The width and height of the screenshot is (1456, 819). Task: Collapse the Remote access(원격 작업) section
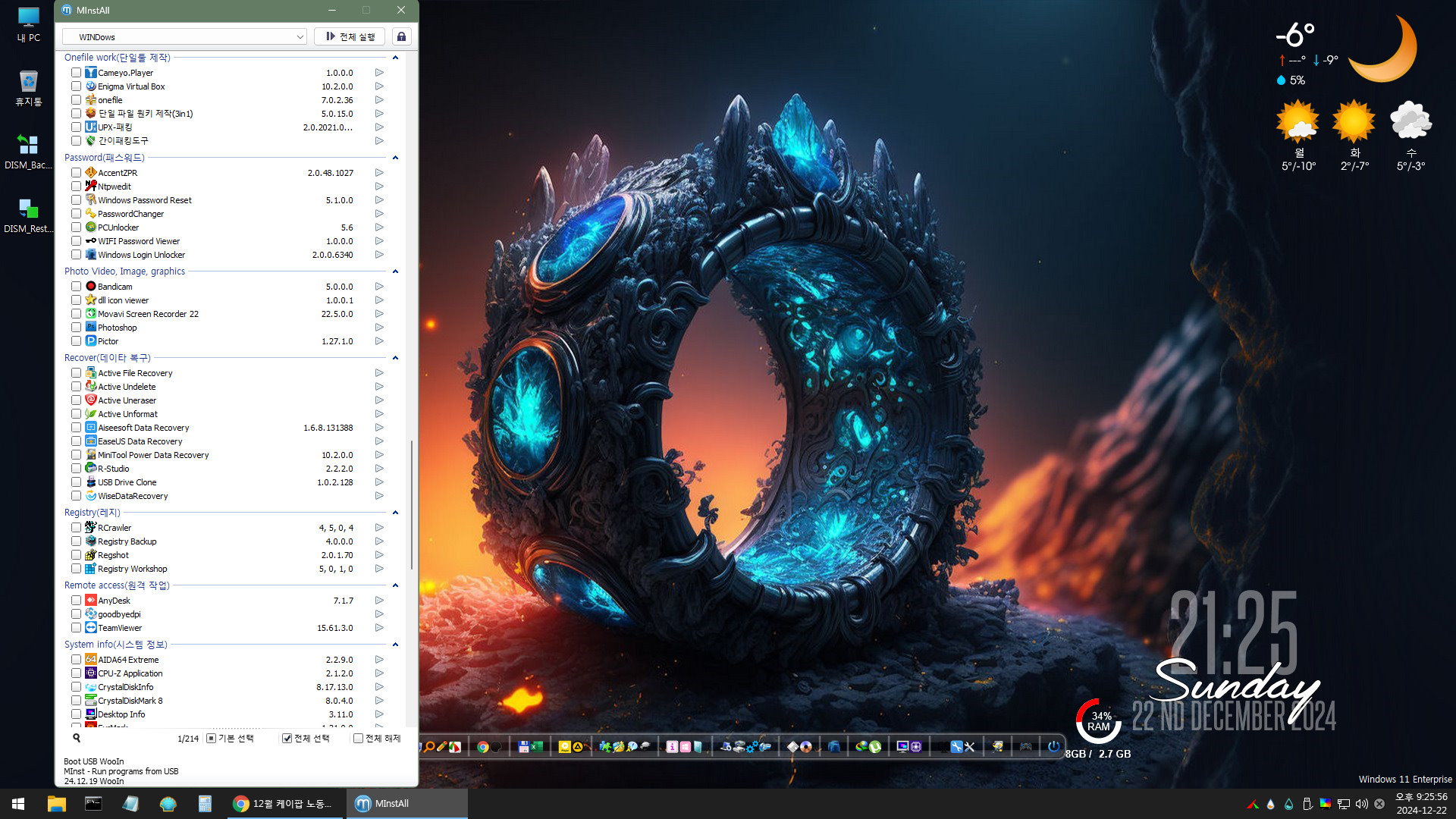395,585
